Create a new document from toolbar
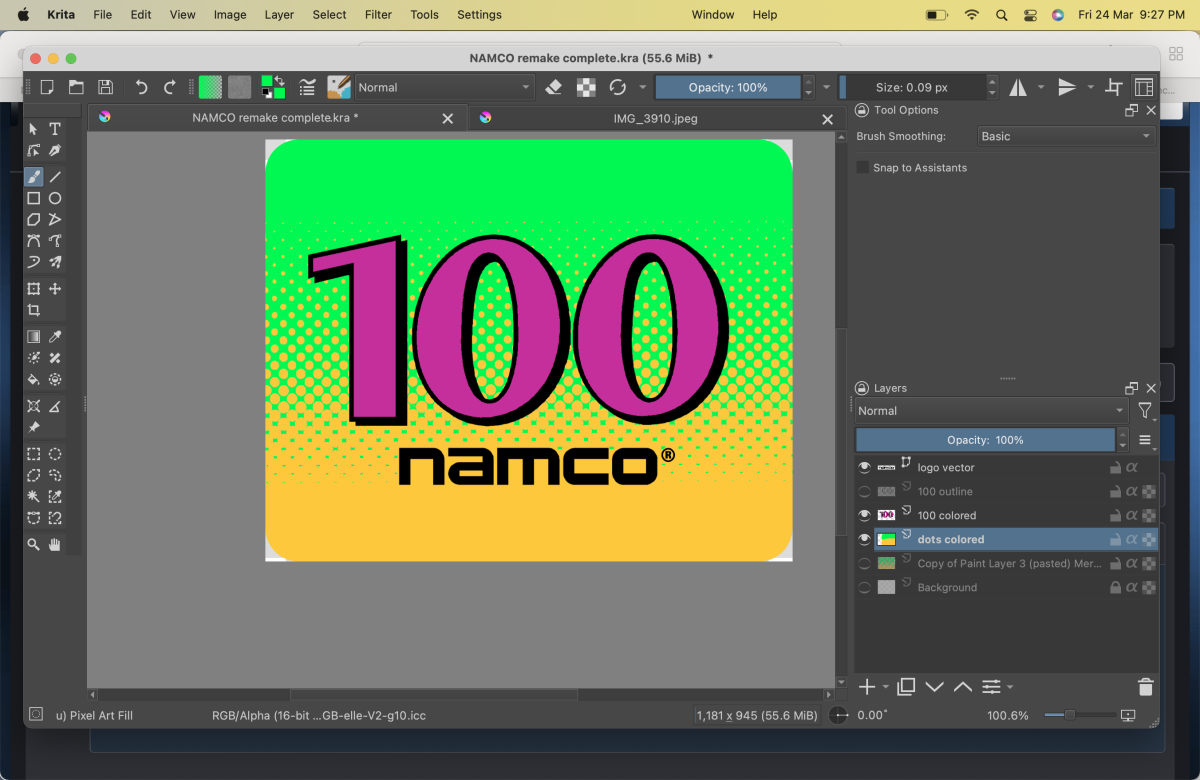 click(x=47, y=87)
